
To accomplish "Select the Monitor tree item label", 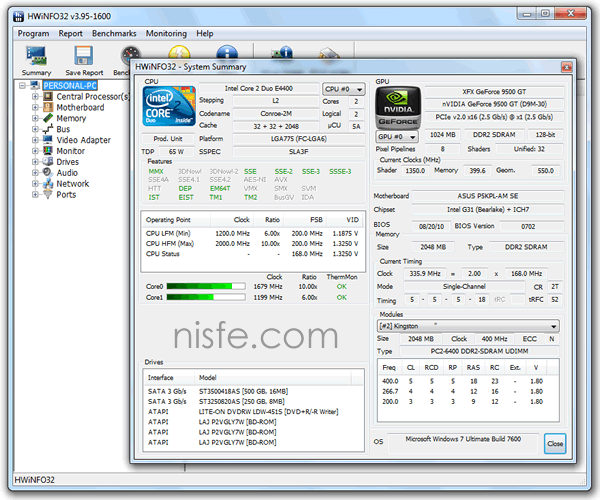I will coord(71,151).
